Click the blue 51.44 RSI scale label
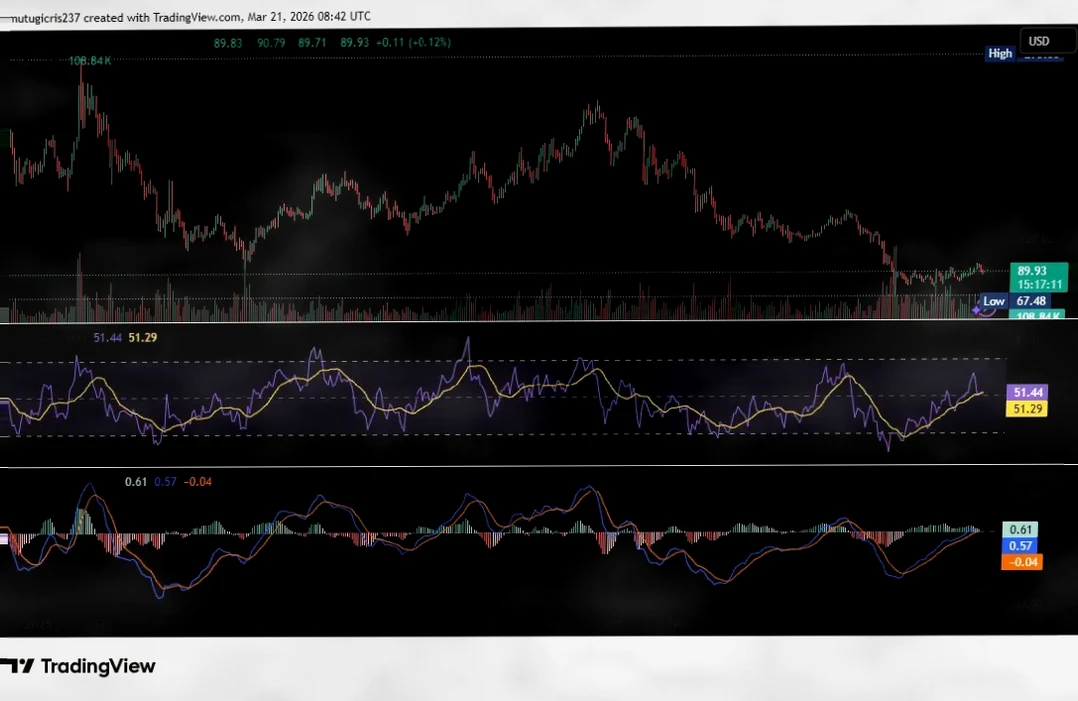Screen dimensions: 1078x701 [1027, 392]
